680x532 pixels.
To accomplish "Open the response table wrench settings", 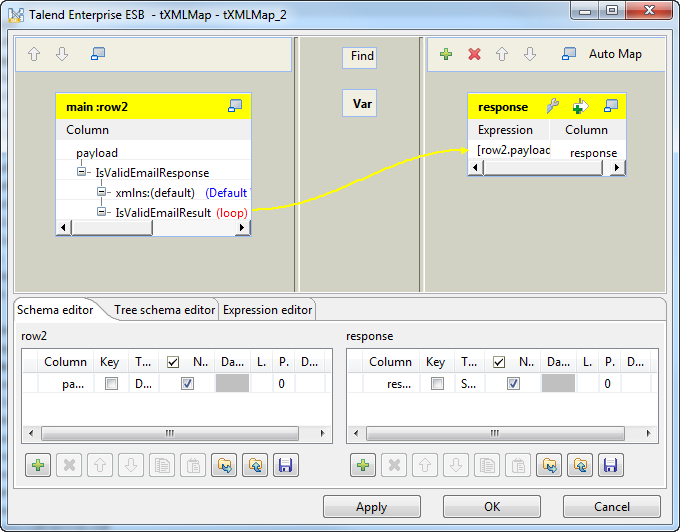I will (552, 106).
